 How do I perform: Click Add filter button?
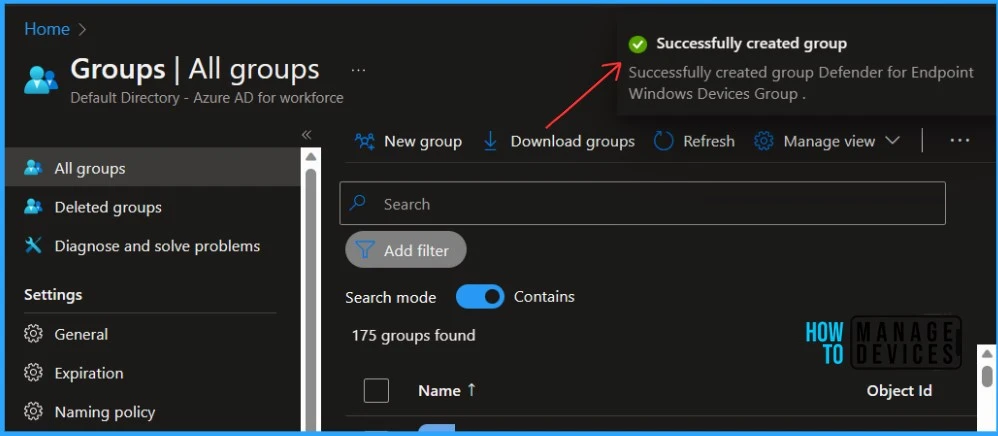tap(405, 250)
